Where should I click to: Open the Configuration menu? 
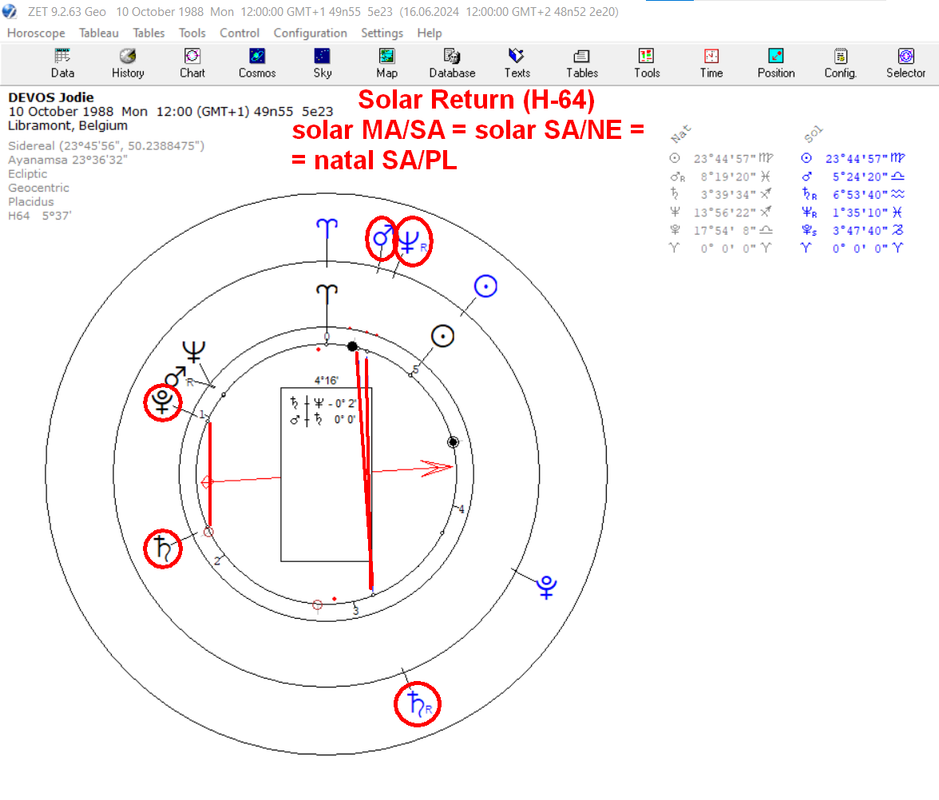(x=310, y=33)
